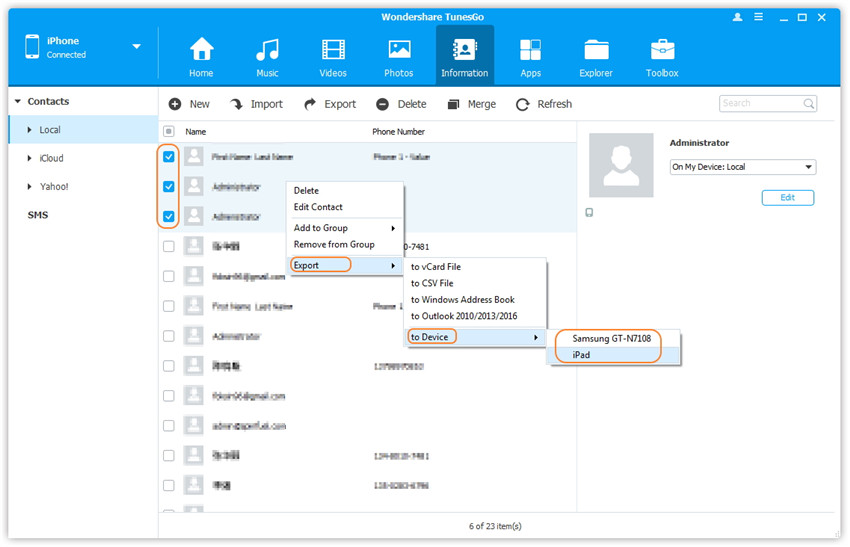
Task: Toggle the select-all checkbox in header
Action: (x=169, y=131)
